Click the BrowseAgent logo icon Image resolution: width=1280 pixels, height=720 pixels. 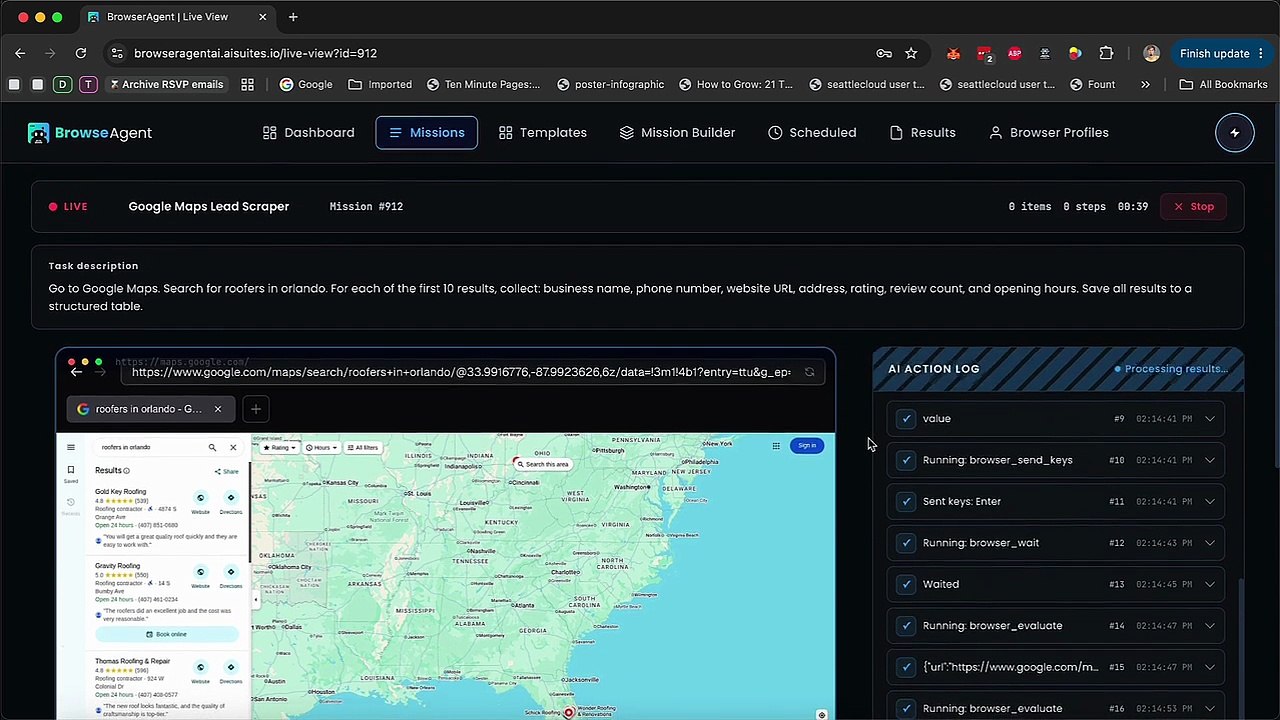[38, 133]
